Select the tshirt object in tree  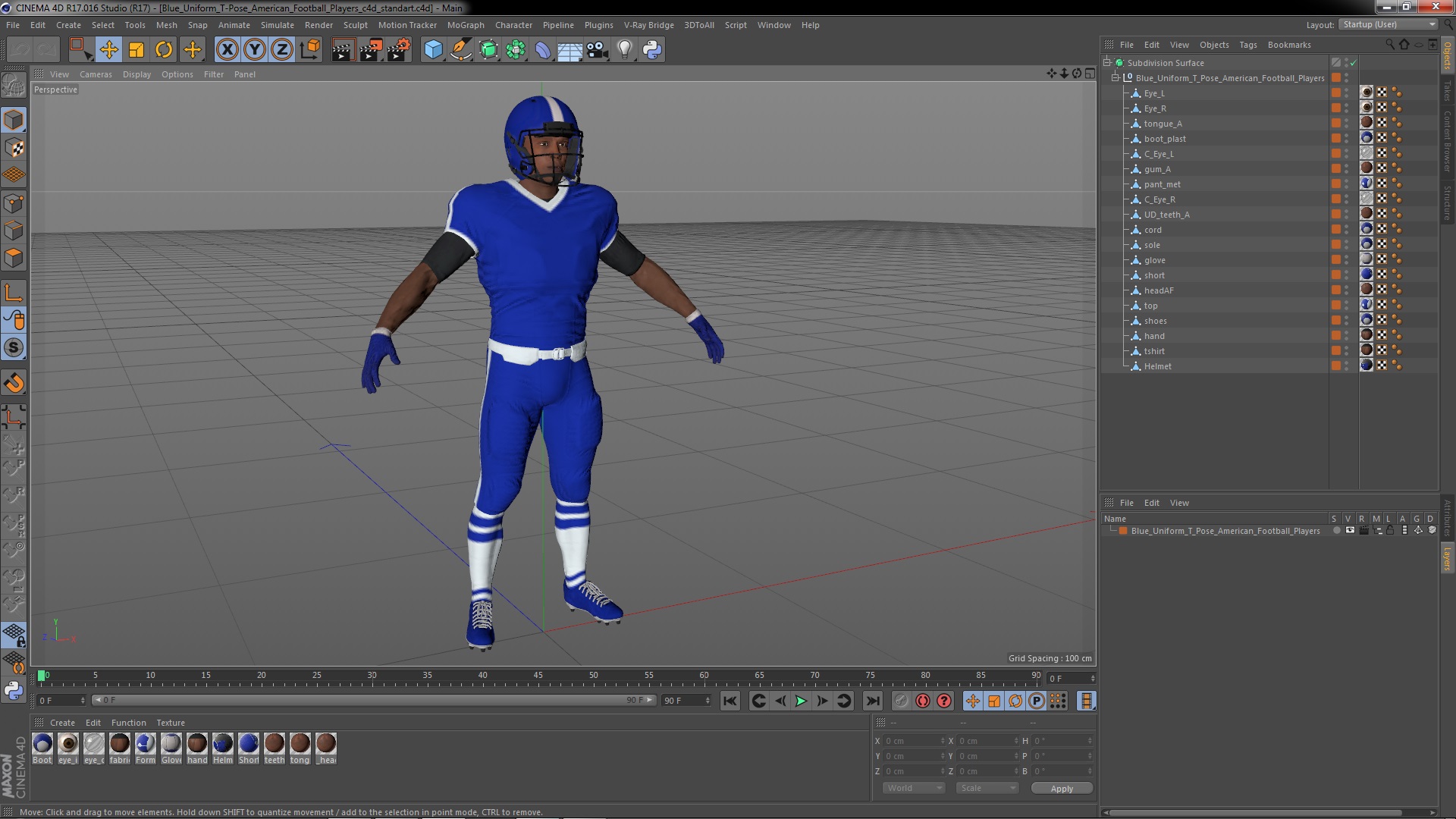pos(1154,351)
